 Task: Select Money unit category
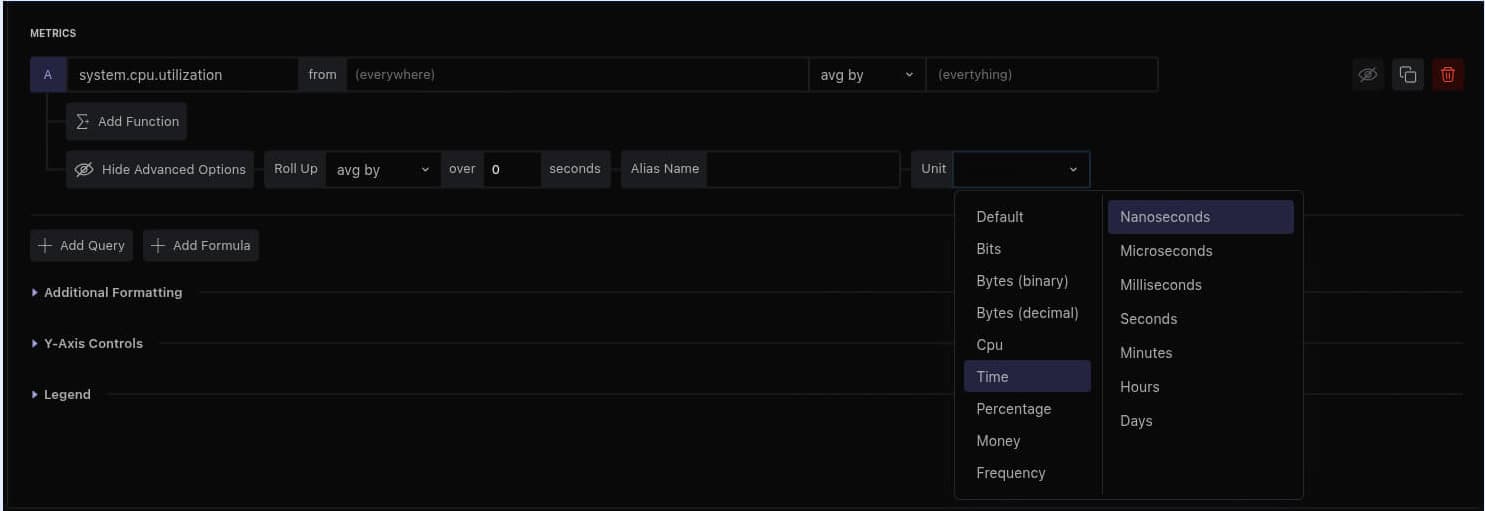coord(1027,441)
